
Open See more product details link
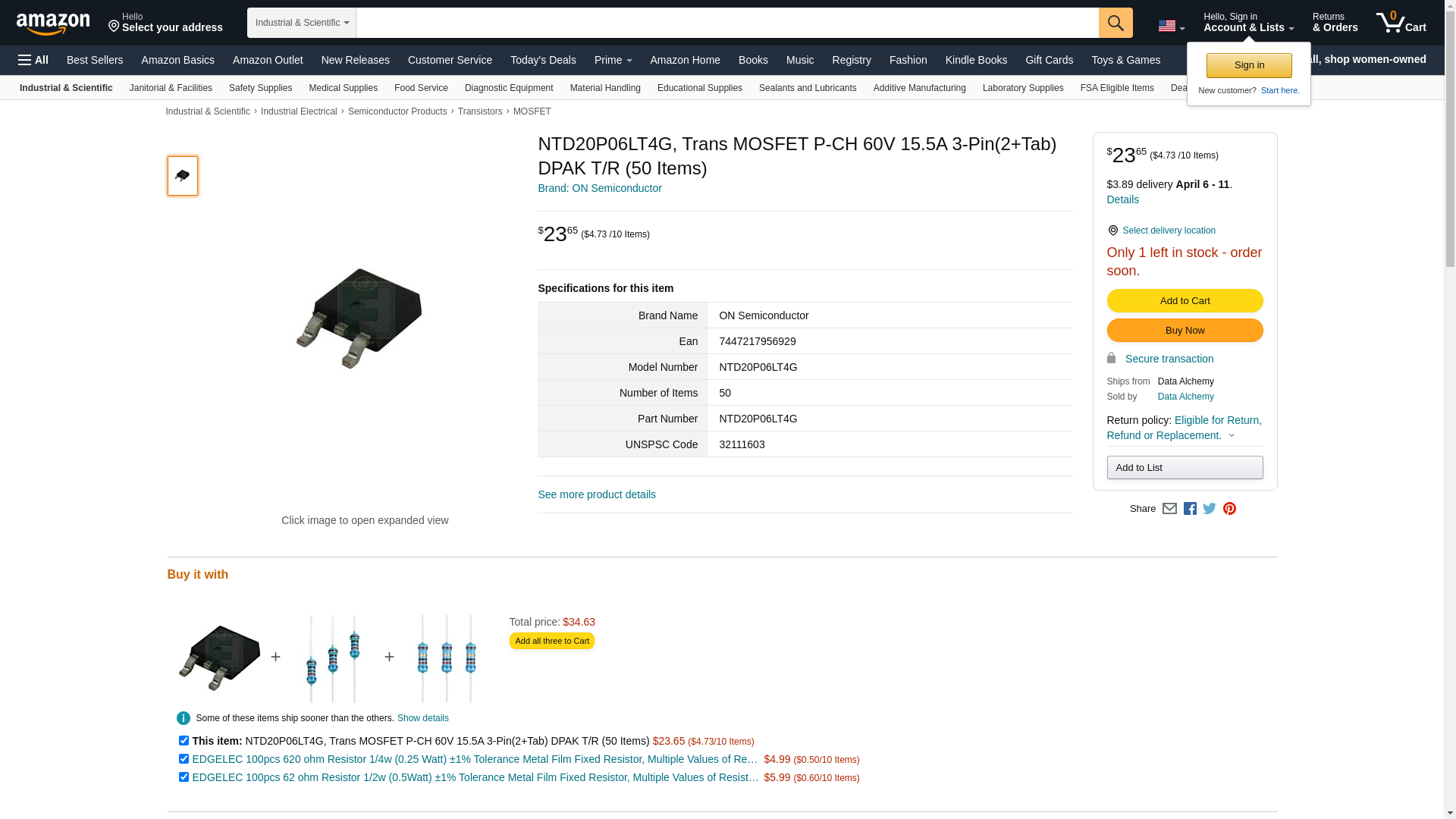[597, 494]
